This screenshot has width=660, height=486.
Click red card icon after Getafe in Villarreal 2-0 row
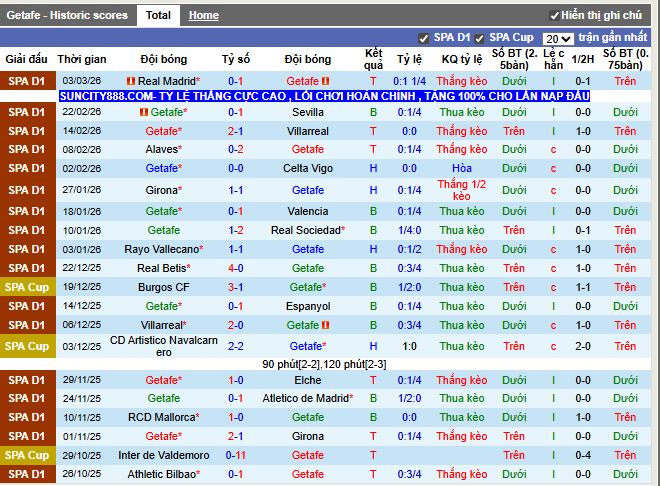(x=325, y=325)
